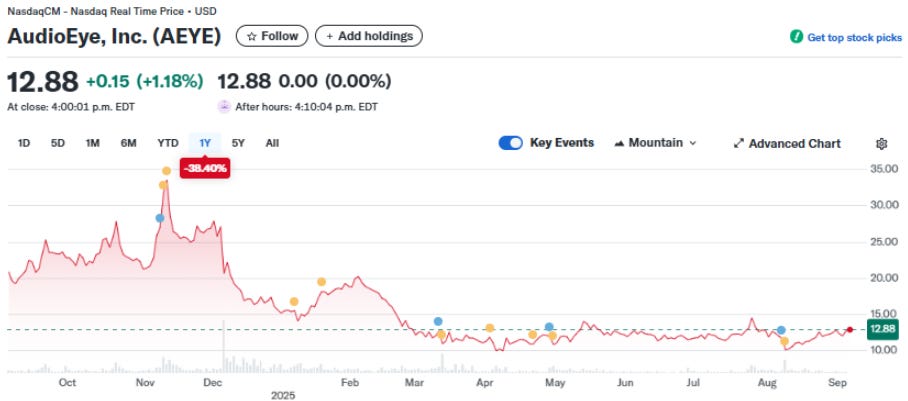Click the green 12.88 price label on axis
This screenshot has width=908, height=401.
883,330
